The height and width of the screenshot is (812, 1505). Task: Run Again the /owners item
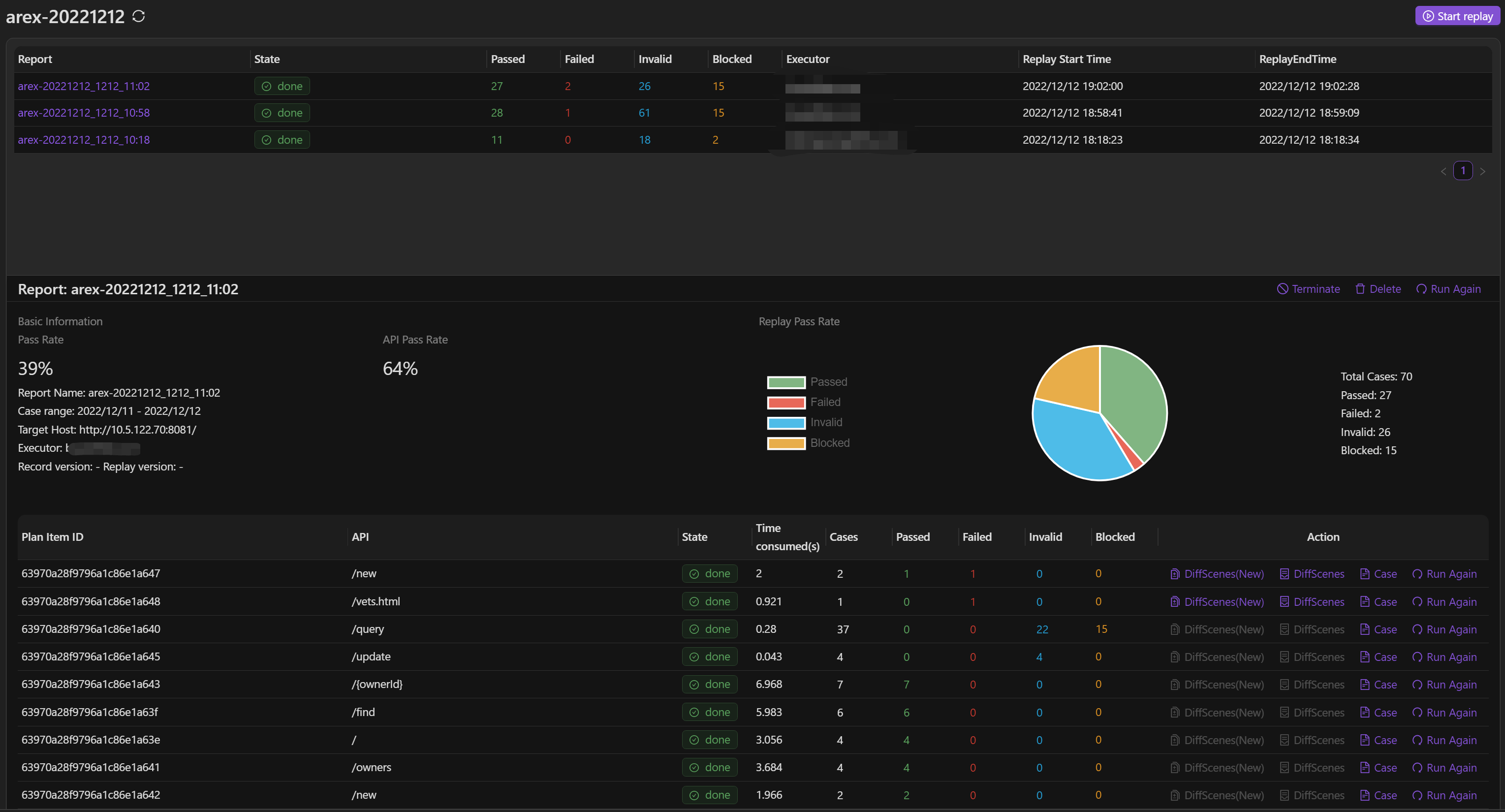pos(1444,768)
